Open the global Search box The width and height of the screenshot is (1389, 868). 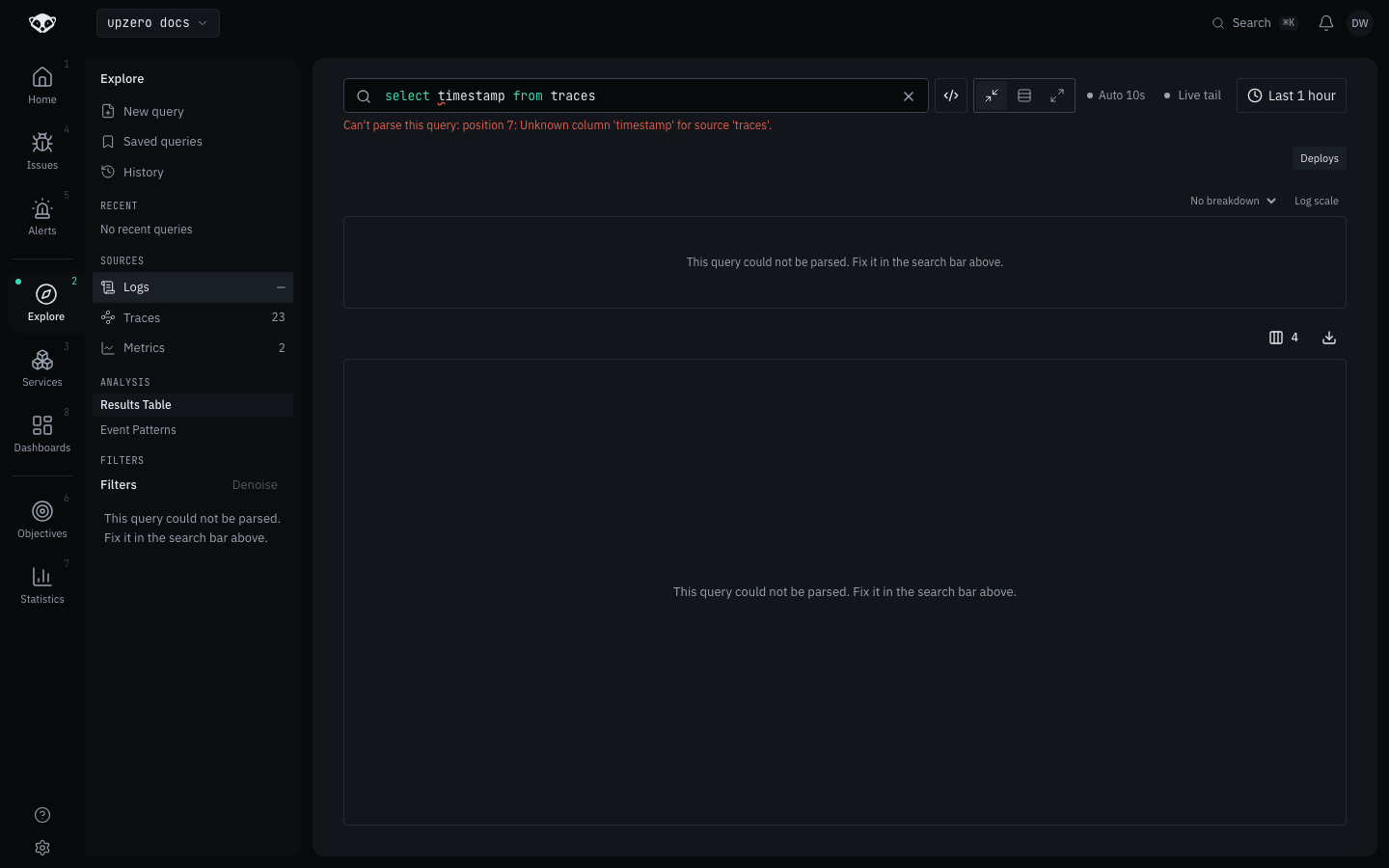coord(1255,23)
